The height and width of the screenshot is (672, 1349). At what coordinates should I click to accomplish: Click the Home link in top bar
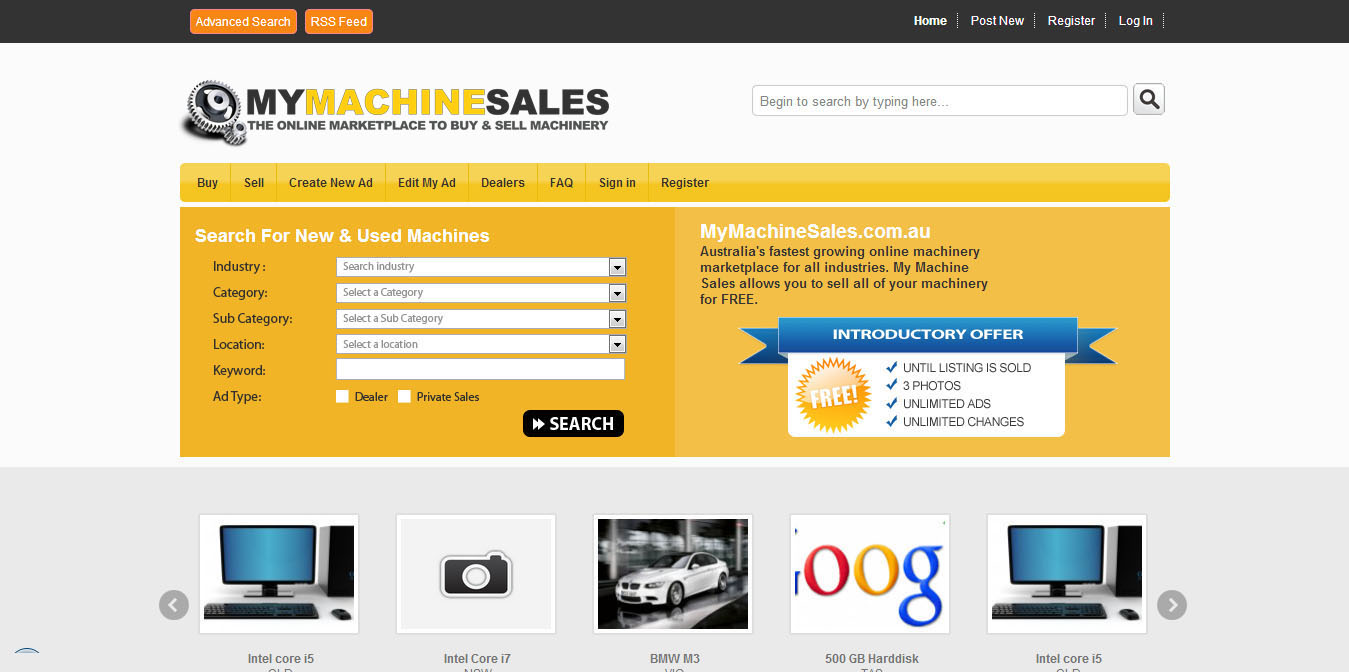pyautogui.click(x=930, y=21)
